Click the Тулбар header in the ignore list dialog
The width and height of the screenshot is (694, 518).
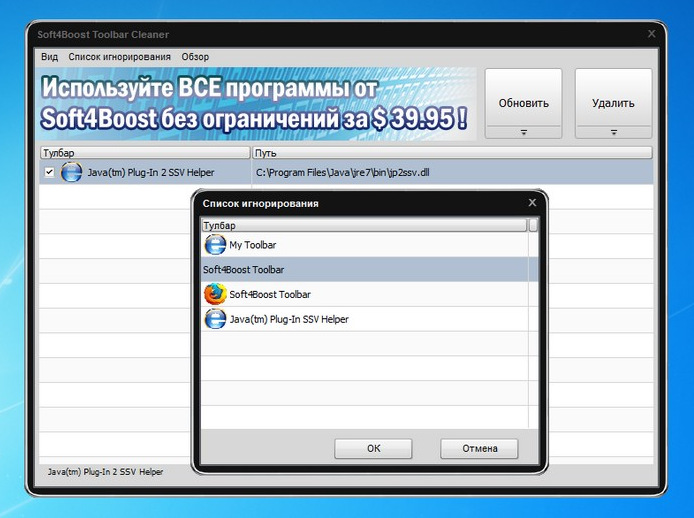point(364,225)
